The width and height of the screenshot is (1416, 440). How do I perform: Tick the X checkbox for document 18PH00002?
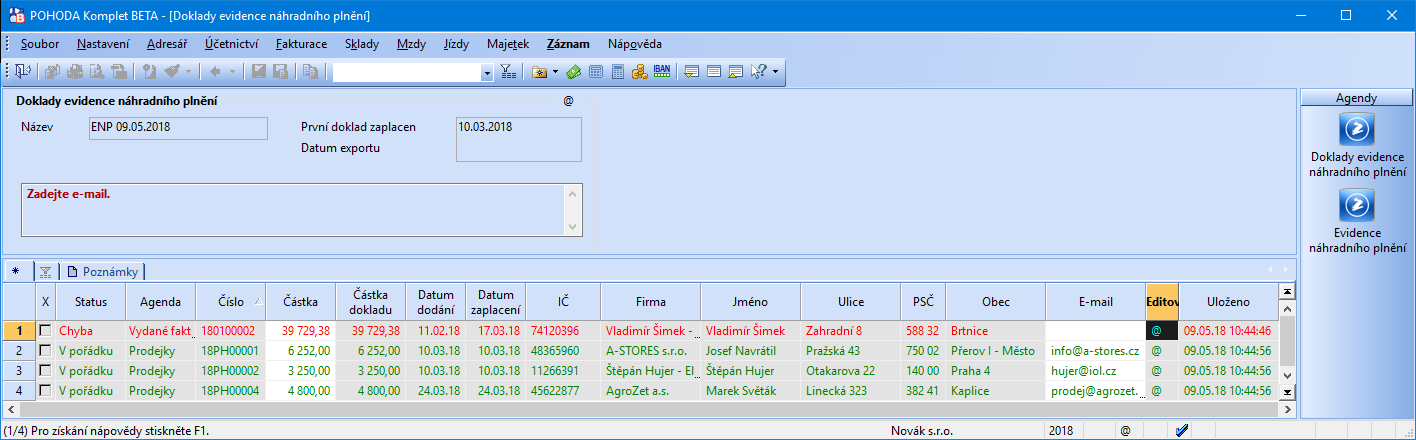[x=45, y=371]
